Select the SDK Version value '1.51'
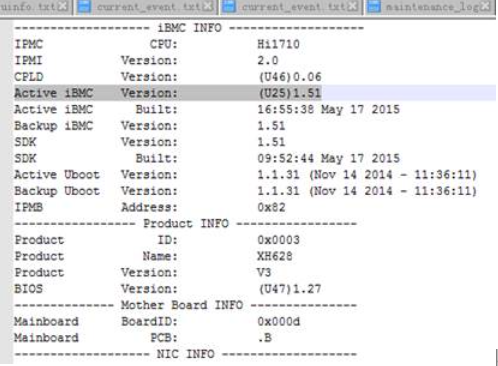This screenshot has height=366, width=498. point(271,142)
